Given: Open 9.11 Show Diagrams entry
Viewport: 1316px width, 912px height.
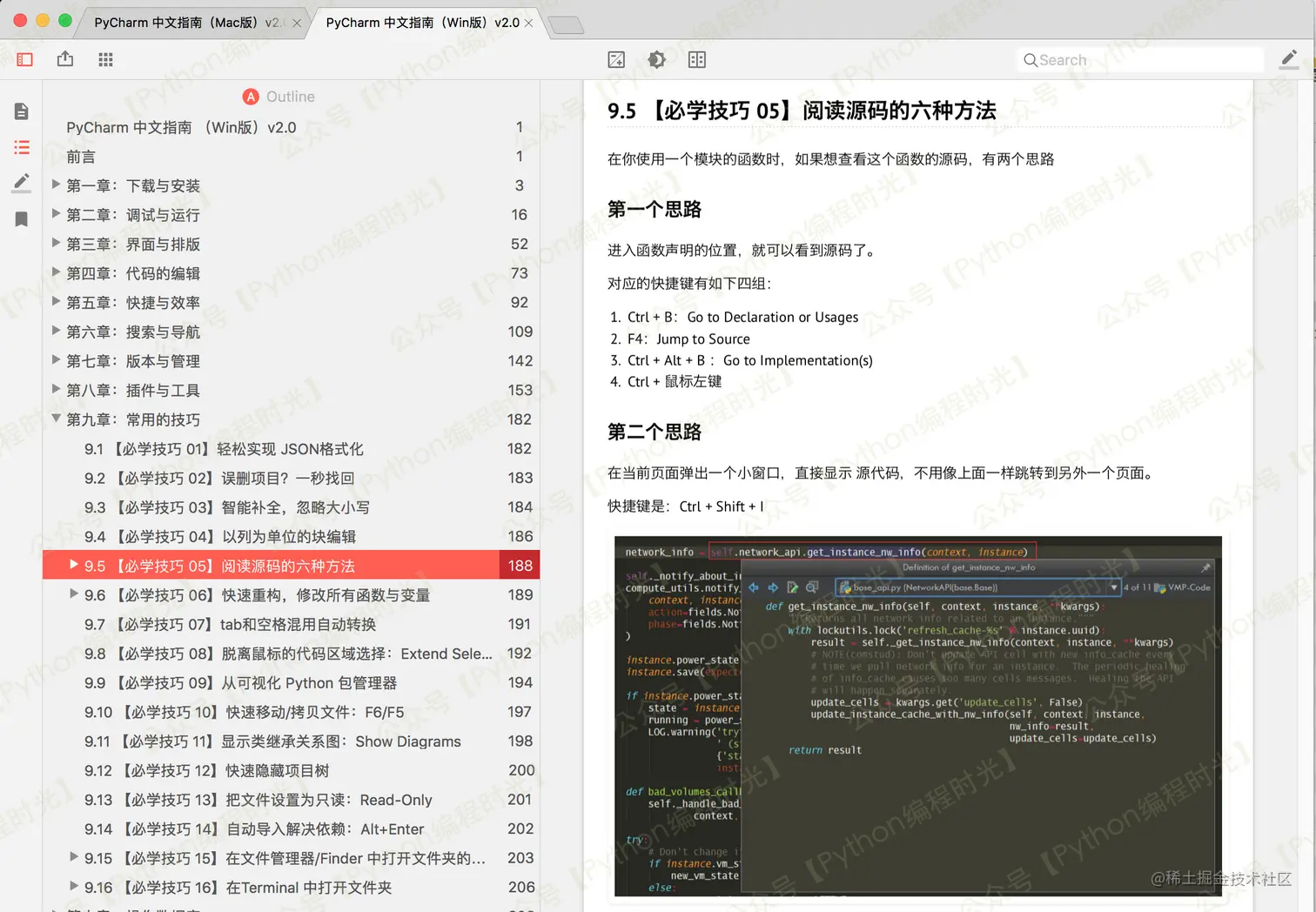Looking at the screenshot, I should tap(292, 741).
